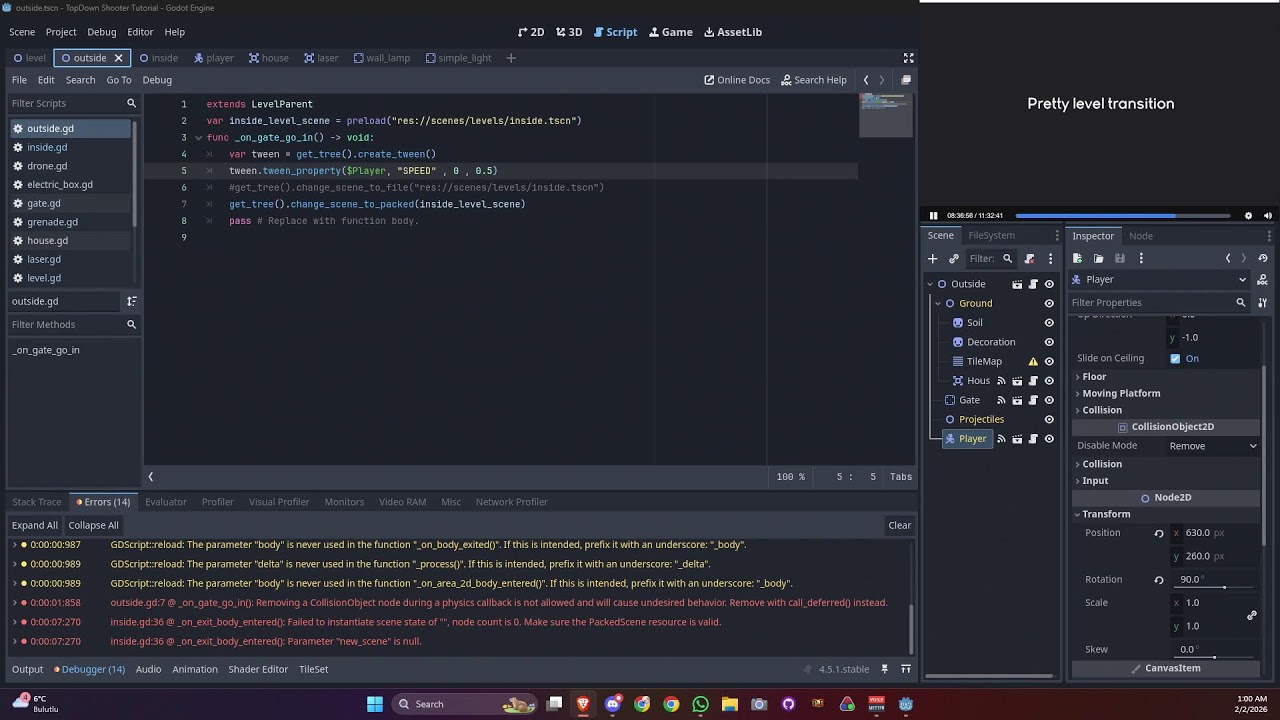Open script attached to Player node
The width and height of the screenshot is (1280, 720).
click(1033, 439)
